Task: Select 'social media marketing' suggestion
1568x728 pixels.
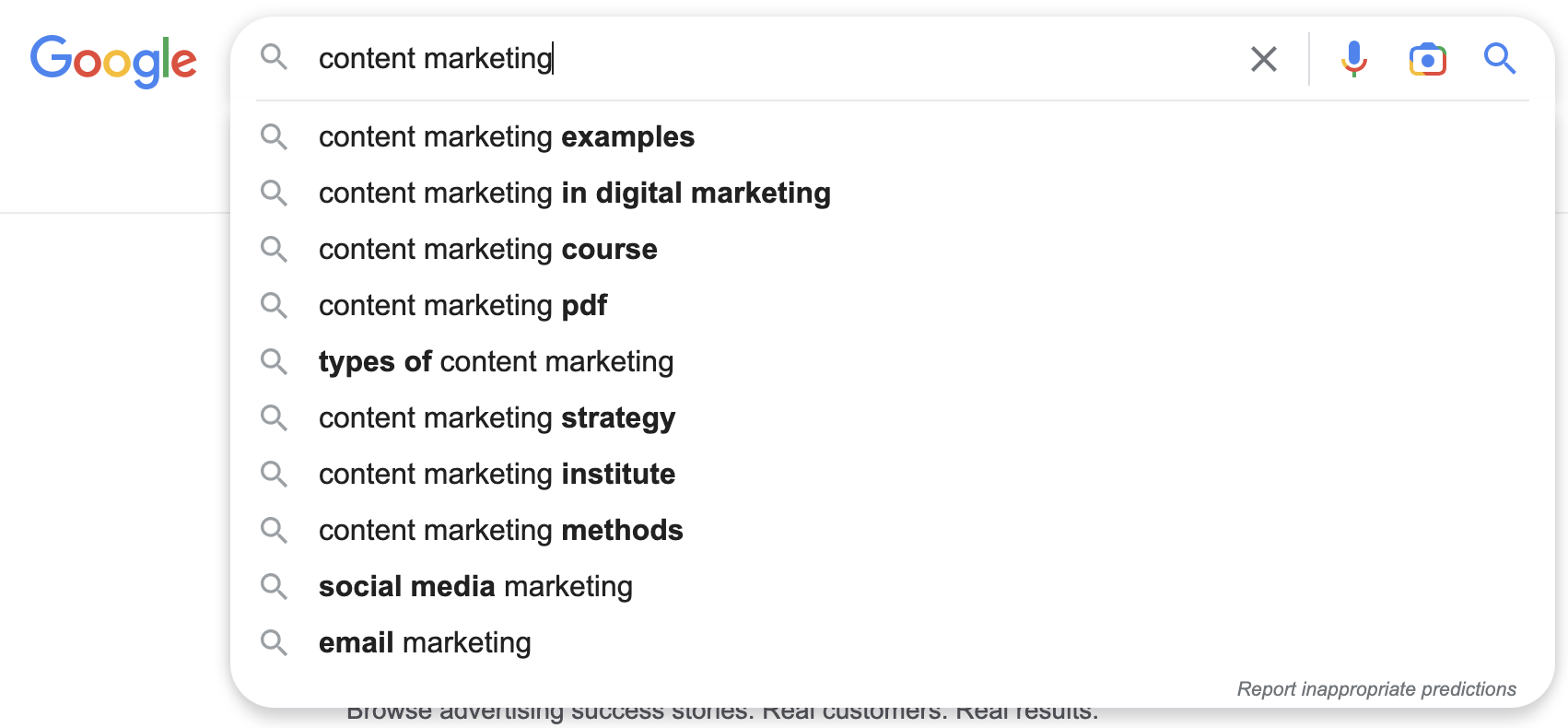Action: (x=475, y=587)
